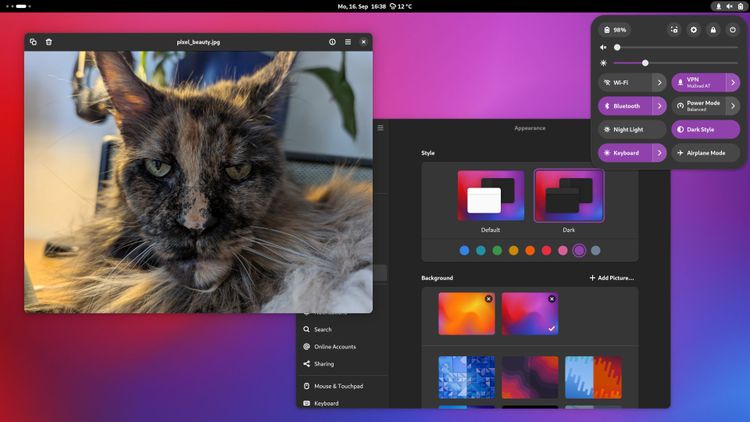The image size is (750, 422).
Task: Expand the VPN options arrow
Action: click(733, 82)
